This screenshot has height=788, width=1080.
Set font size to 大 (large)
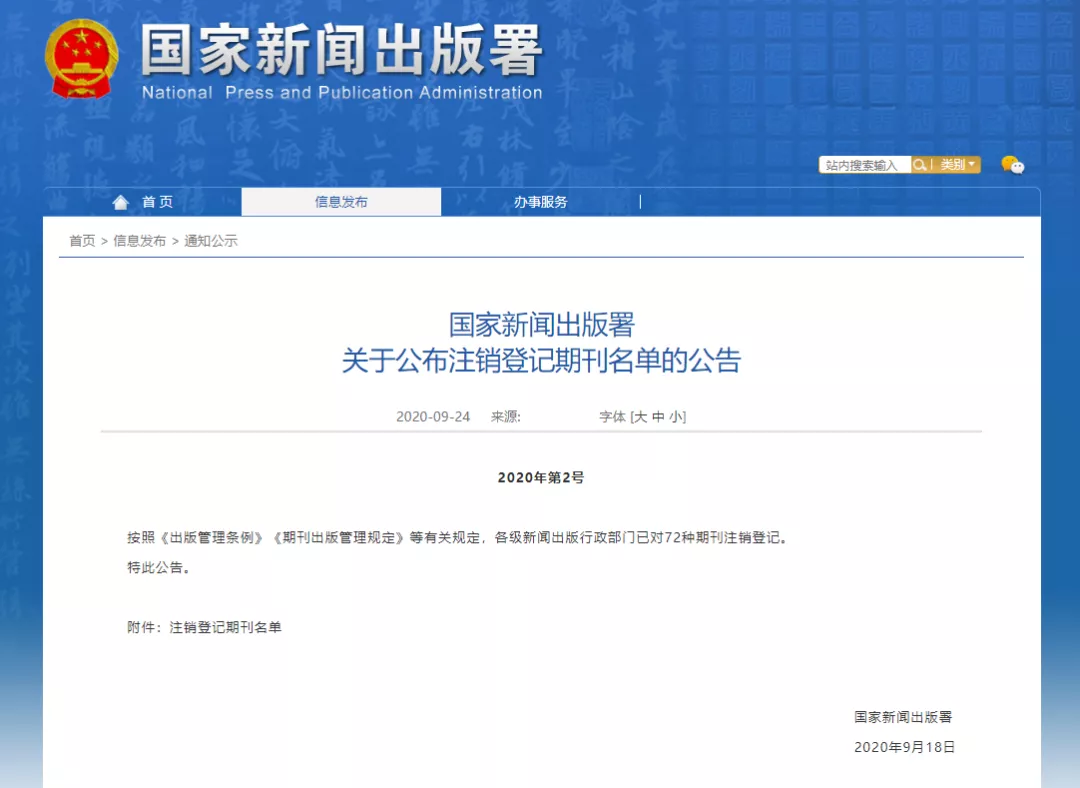pos(641,417)
